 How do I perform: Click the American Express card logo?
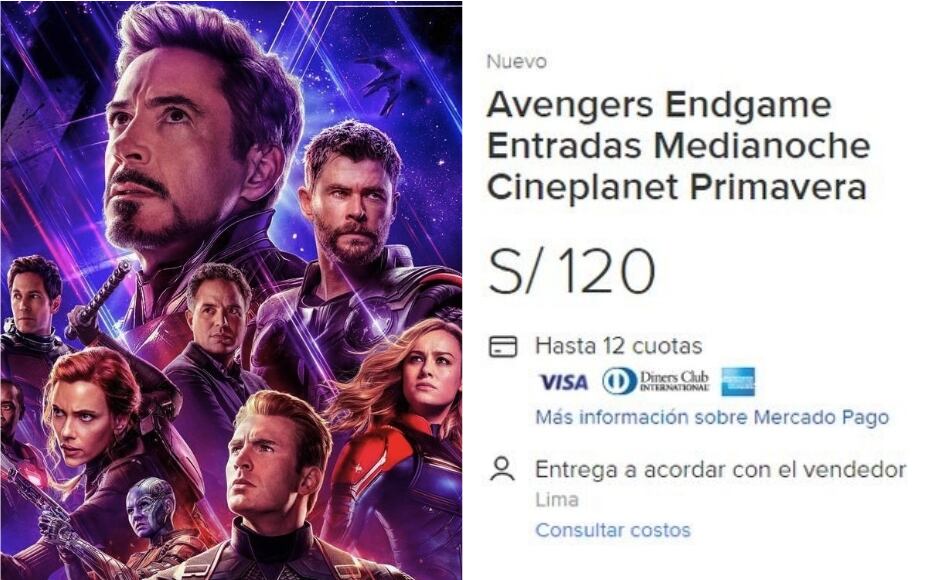coord(738,382)
